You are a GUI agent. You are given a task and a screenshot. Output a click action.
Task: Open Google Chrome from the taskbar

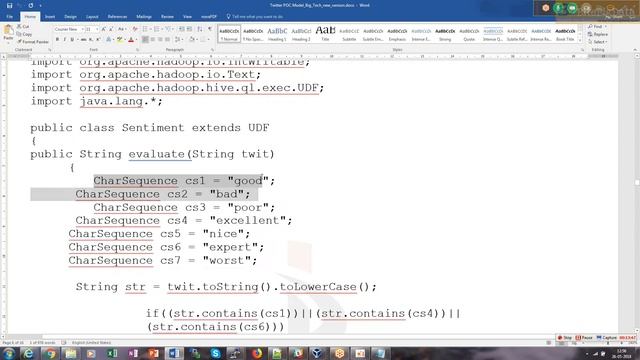[x=51, y=353]
